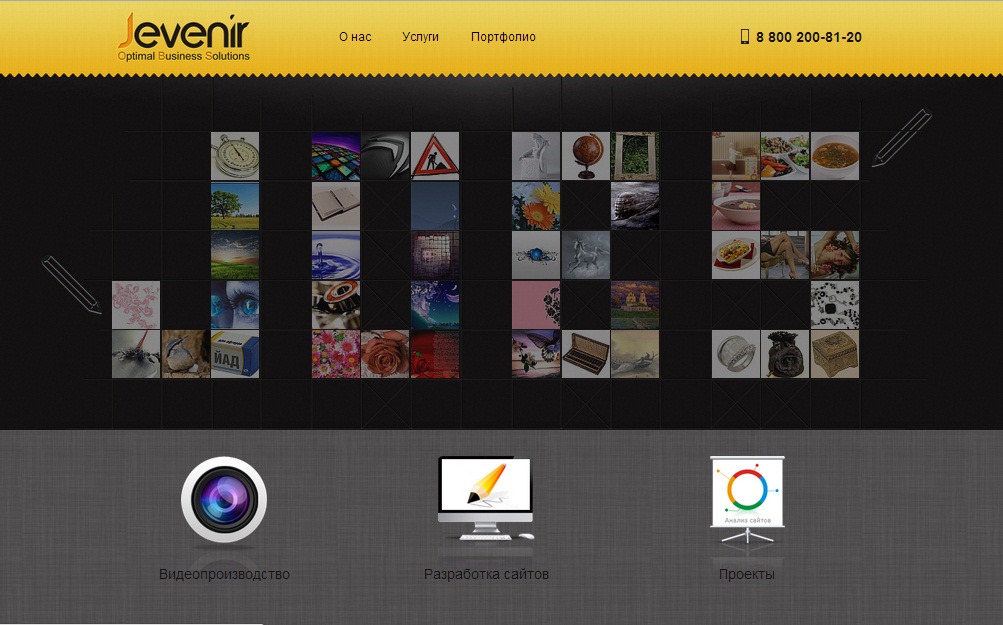
Task: Open the Видеопроизводство link
Action: (224, 574)
